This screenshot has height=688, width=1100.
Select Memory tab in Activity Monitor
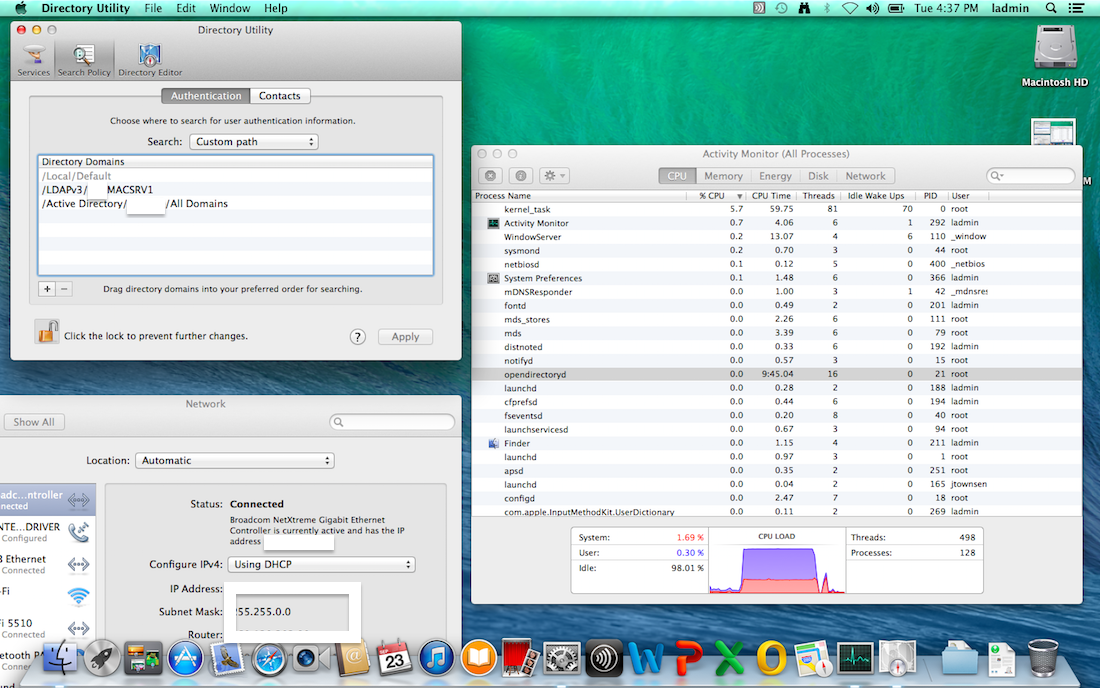point(723,176)
